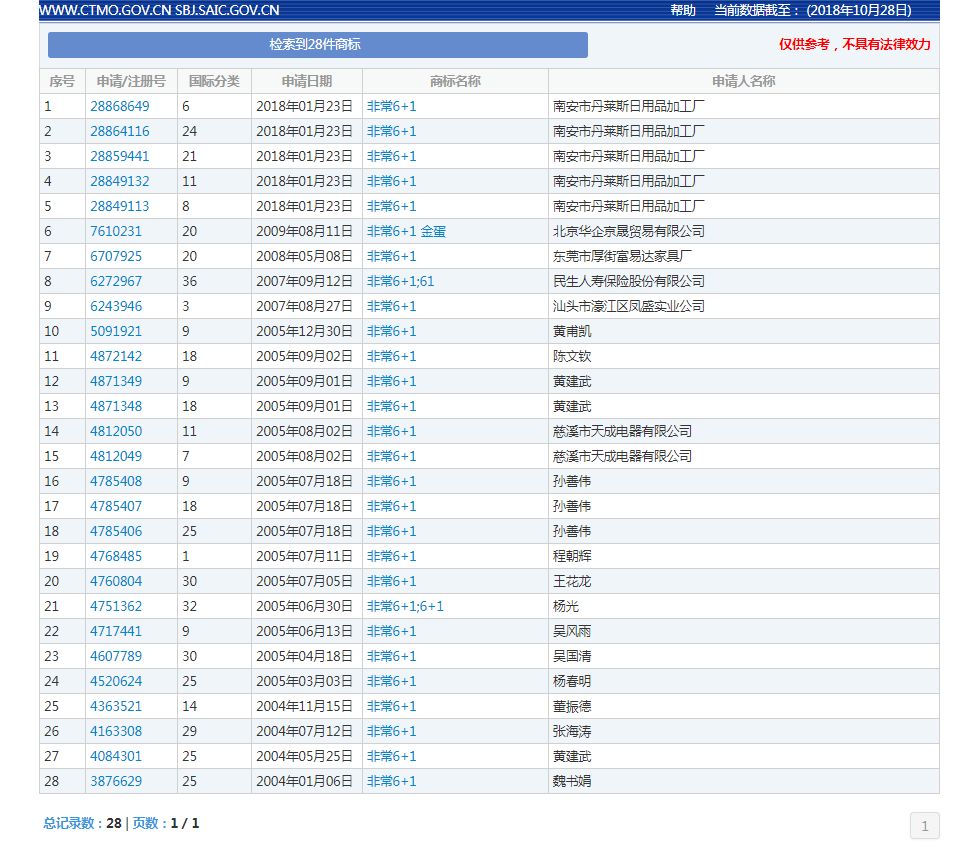The image size is (954, 847).
Task: Go to page 1 in the pager
Action: click(925, 826)
